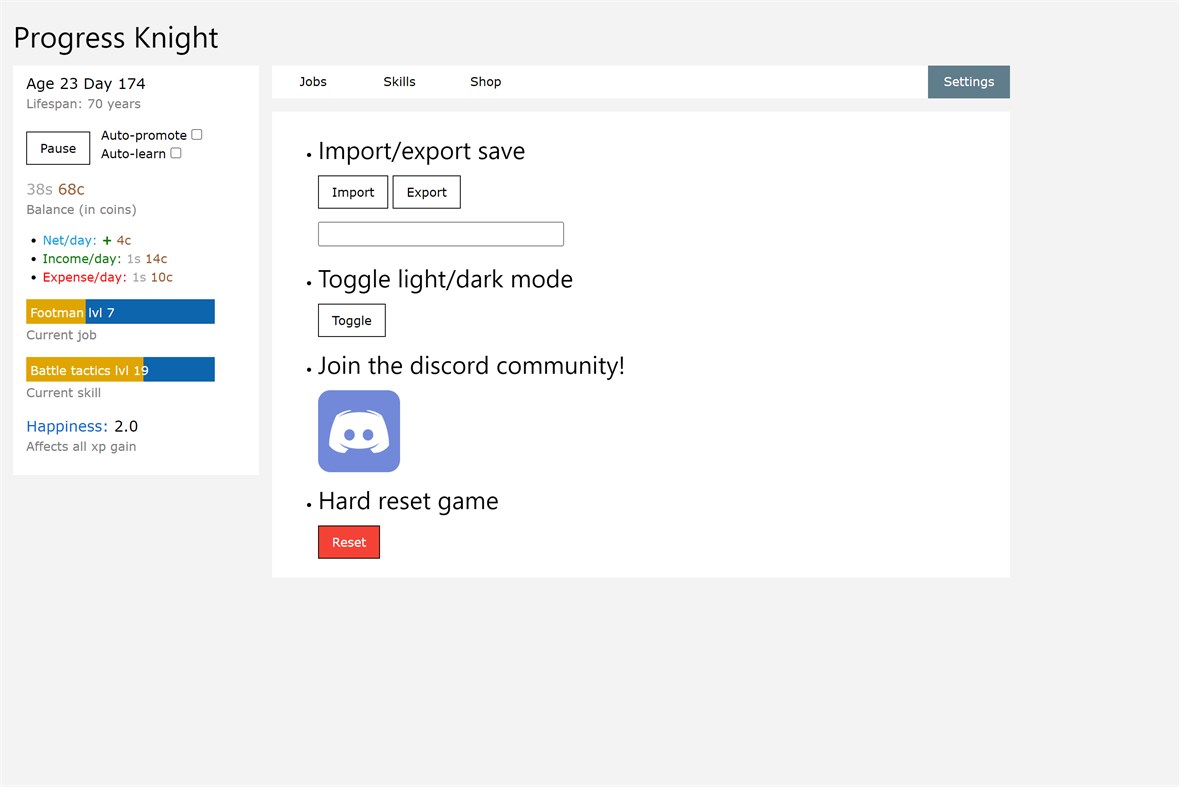Enable the Auto-promote checkbox
The image size is (1180, 787).
196,134
